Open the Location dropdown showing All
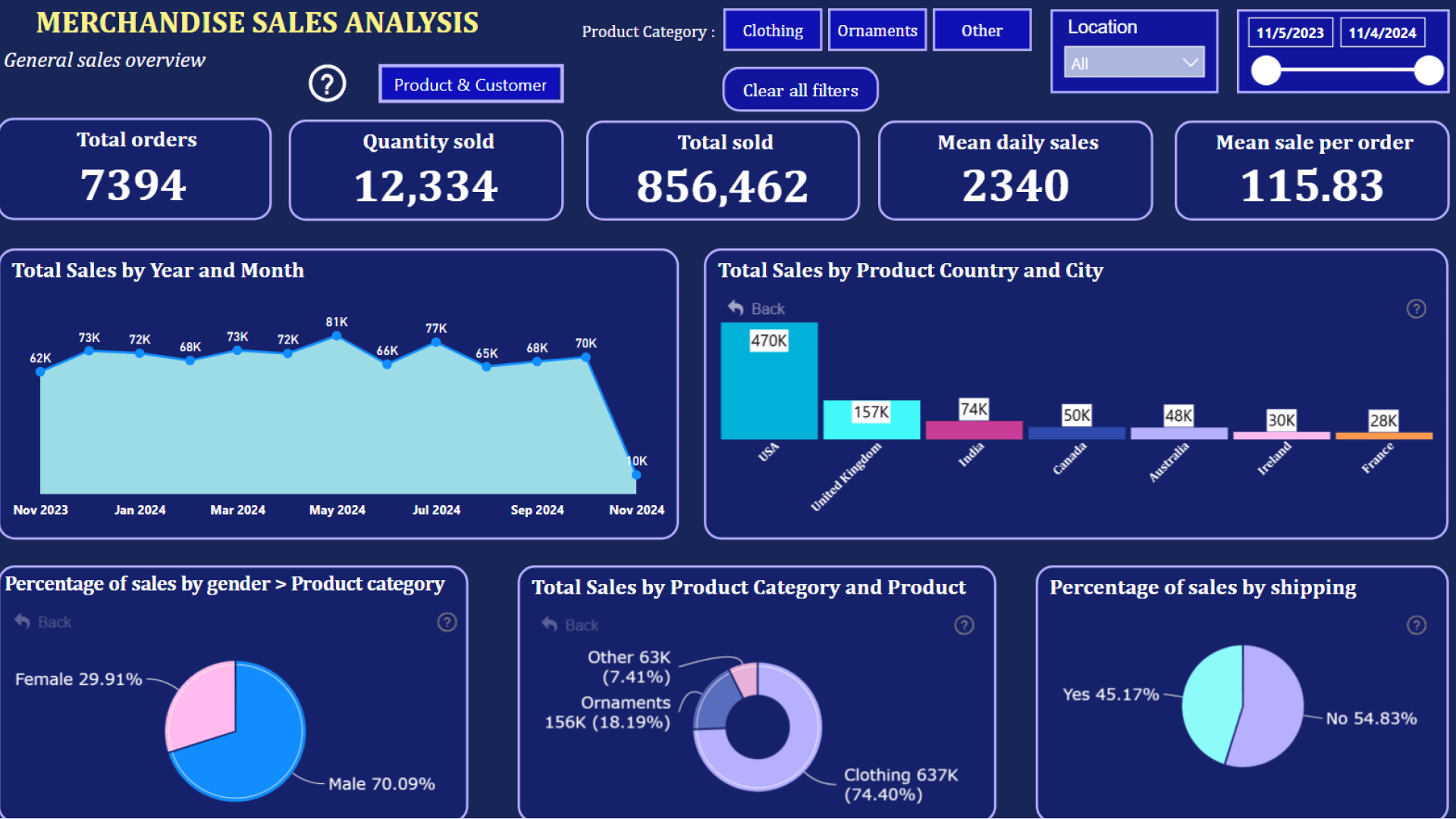Viewport: 1456px width, 819px height. click(x=1134, y=63)
